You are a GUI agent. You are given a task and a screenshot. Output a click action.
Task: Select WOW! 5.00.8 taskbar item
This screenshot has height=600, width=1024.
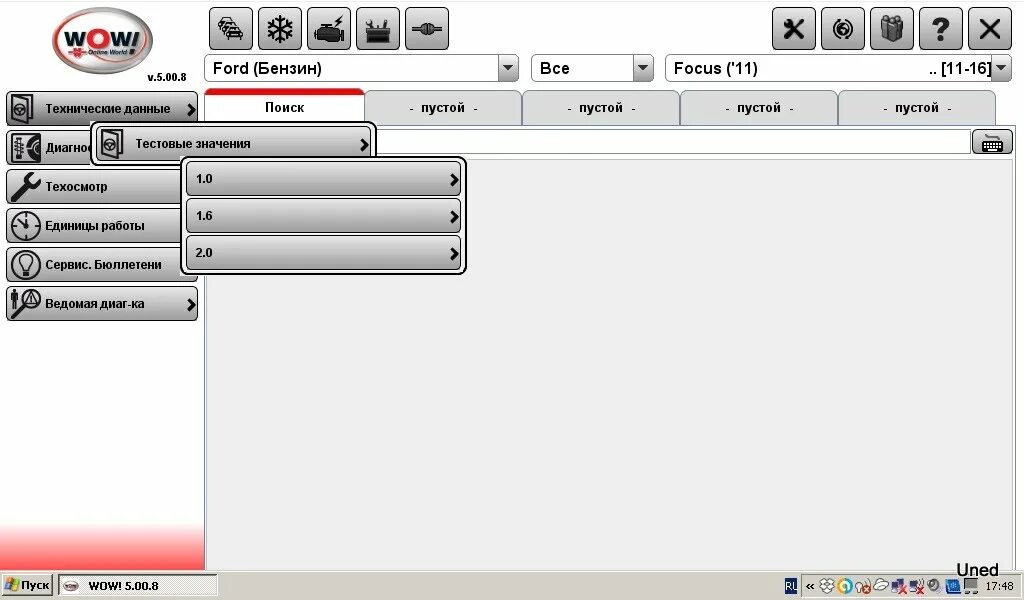tap(138, 586)
